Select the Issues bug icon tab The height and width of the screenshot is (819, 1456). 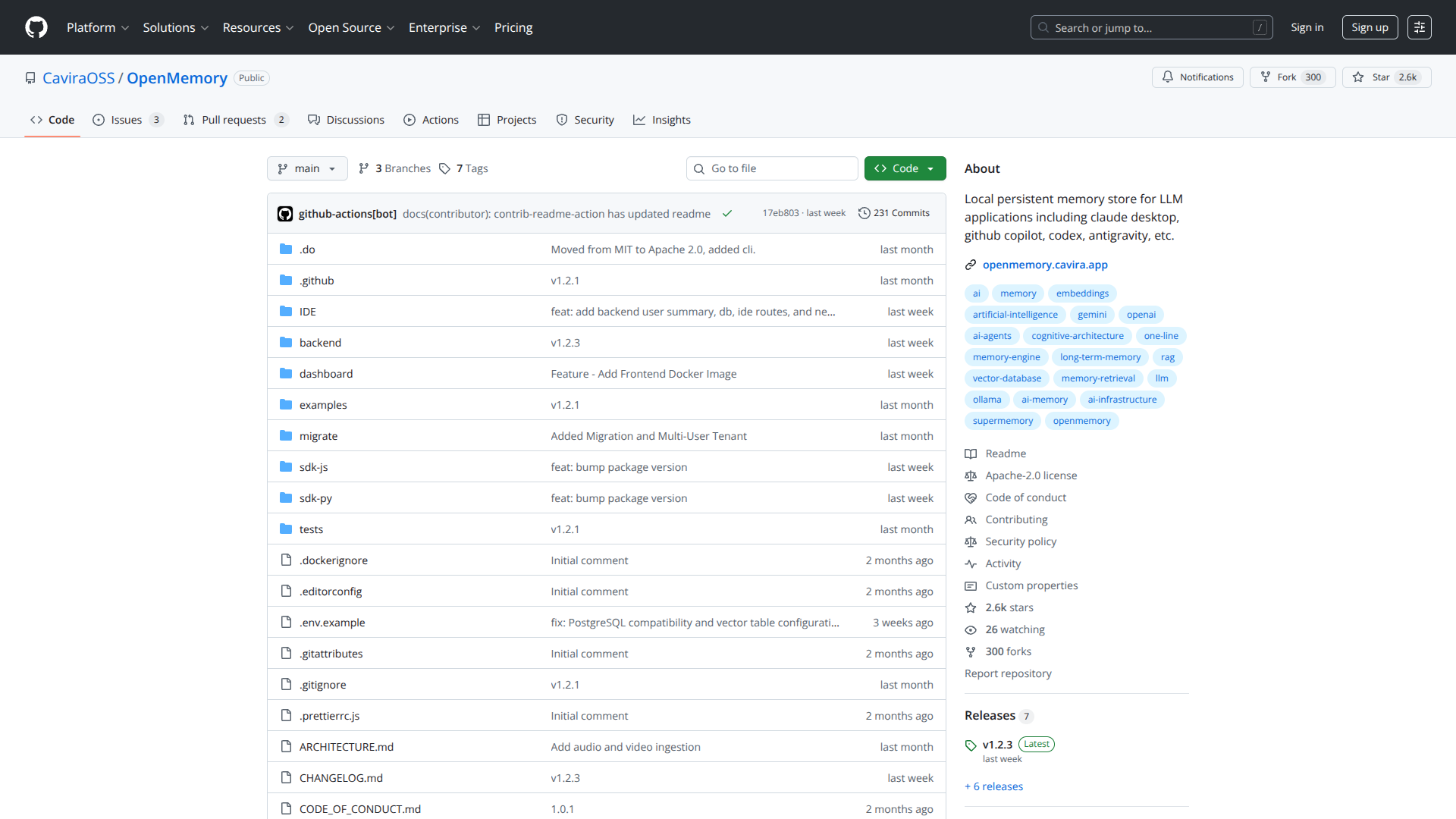pyautogui.click(x=99, y=120)
